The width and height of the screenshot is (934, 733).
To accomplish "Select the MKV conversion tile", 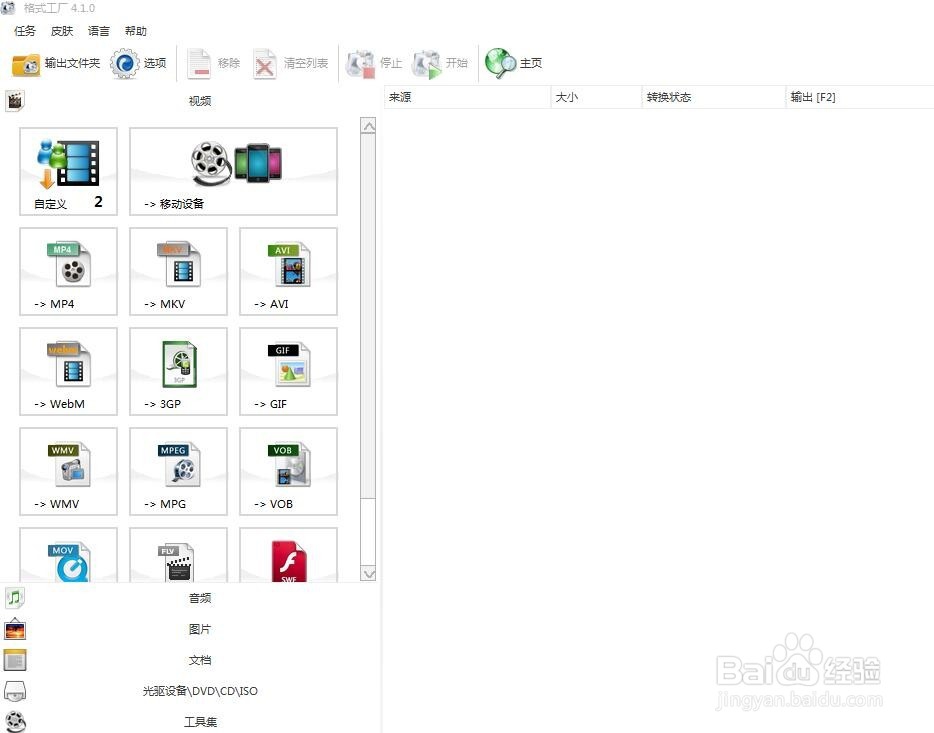I will coord(179,272).
